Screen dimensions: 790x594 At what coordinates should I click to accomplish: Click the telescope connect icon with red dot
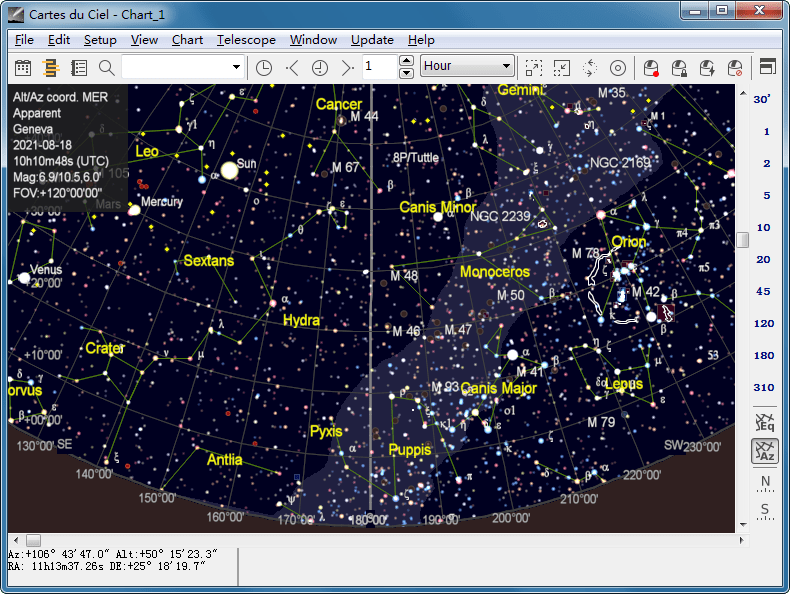(651, 68)
